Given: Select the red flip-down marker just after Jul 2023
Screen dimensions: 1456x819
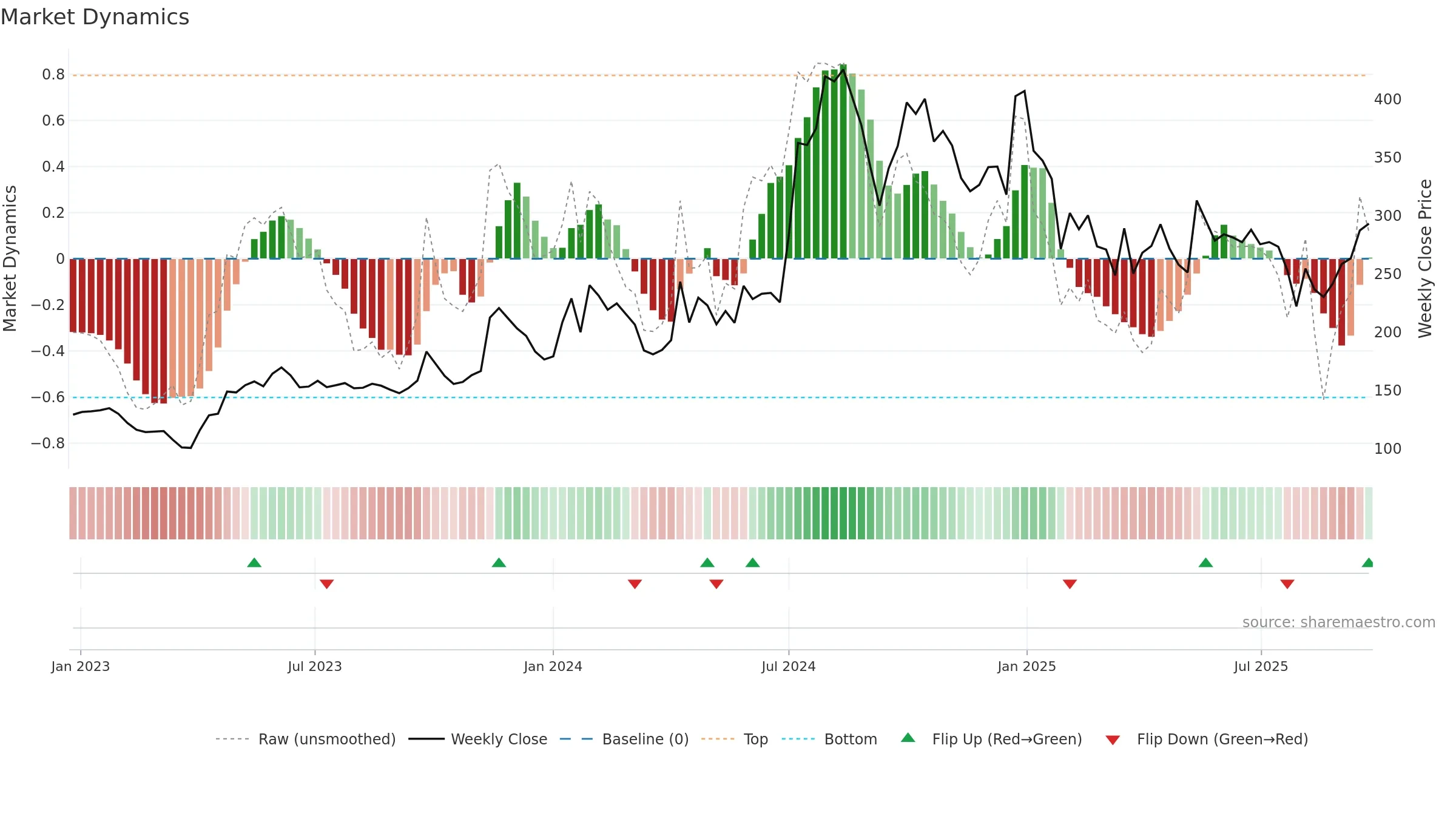Looking at the screenshot, I should 326,584.
